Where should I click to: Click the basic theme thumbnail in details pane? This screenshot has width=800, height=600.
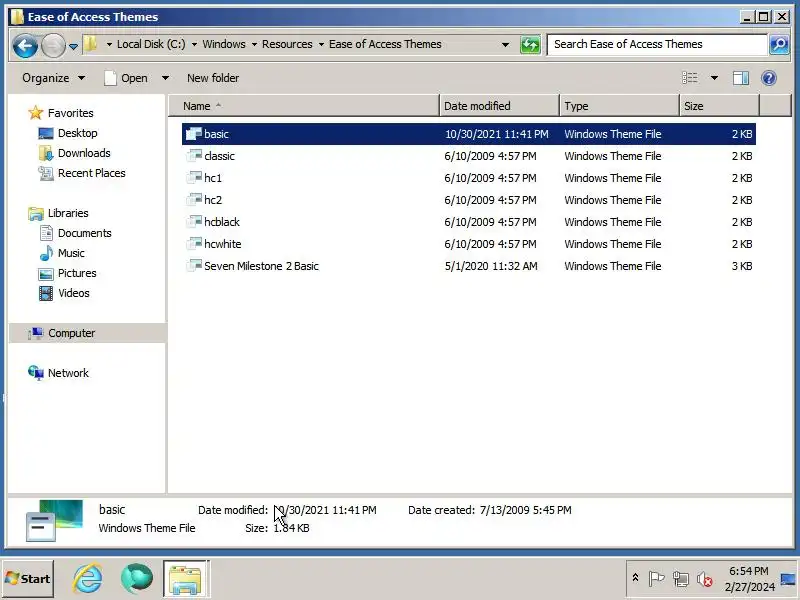(x=54, y=520)
